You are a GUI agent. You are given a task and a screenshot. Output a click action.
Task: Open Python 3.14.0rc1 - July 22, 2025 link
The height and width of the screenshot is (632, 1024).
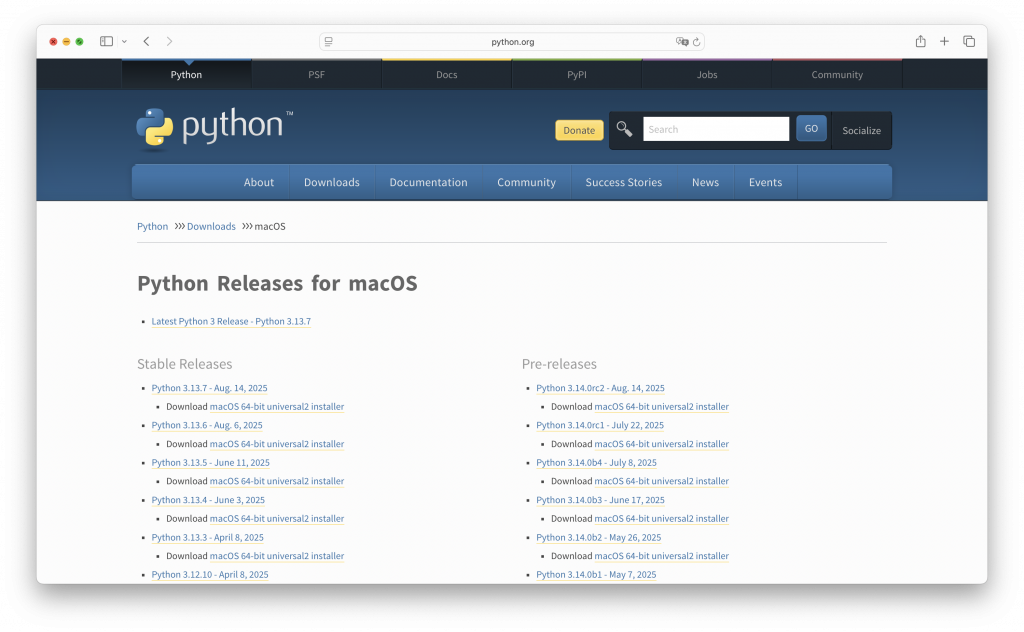click(x=600, y=425)
